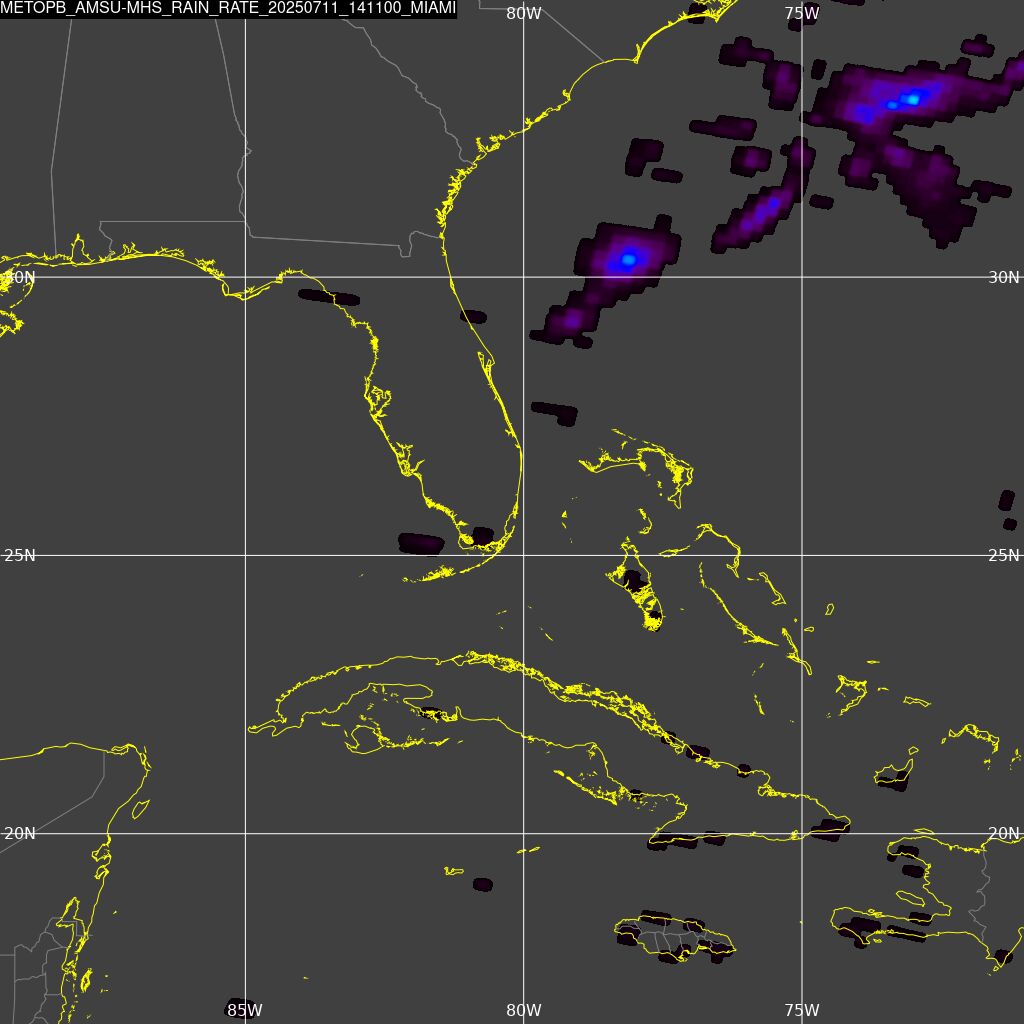Click the 75W label at top edge
Viewport: 1024px width, 1024px height.
click(802, 13)
